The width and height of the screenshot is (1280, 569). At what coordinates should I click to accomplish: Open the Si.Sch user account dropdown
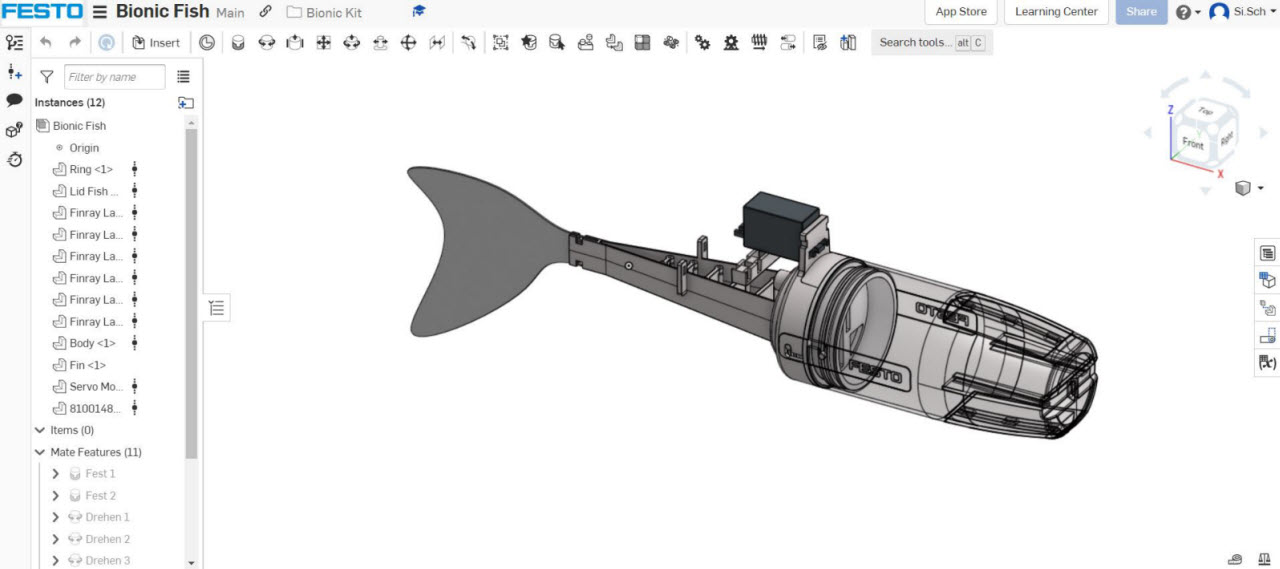tap(1243, 12)
